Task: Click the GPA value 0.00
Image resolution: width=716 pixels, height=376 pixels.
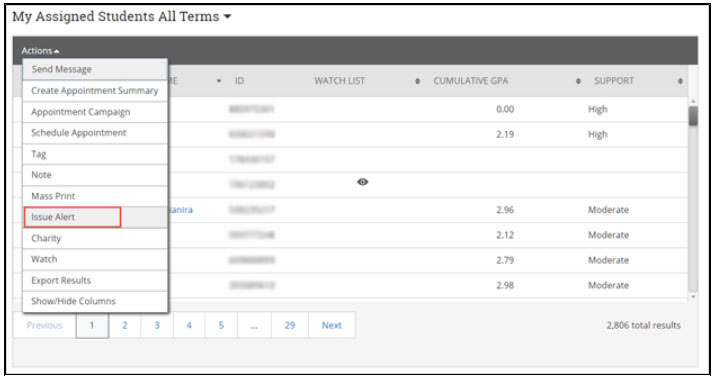Action: (x=505, y=109)
